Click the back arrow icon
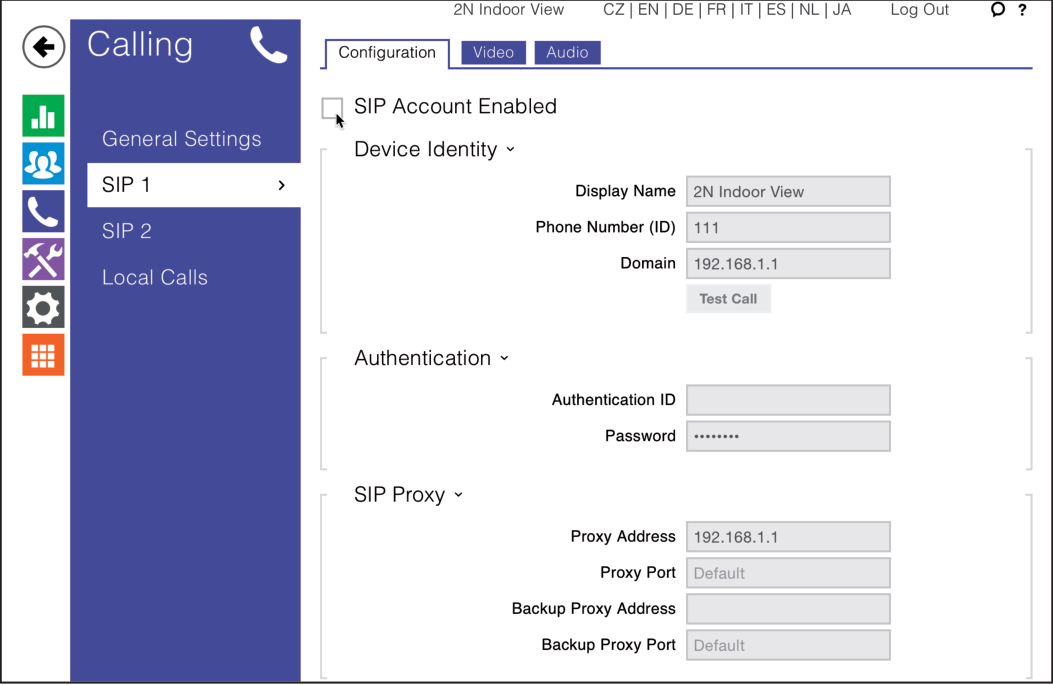Image resolution: width=1053 pixels, height=685 pixels. click(43, 47)
